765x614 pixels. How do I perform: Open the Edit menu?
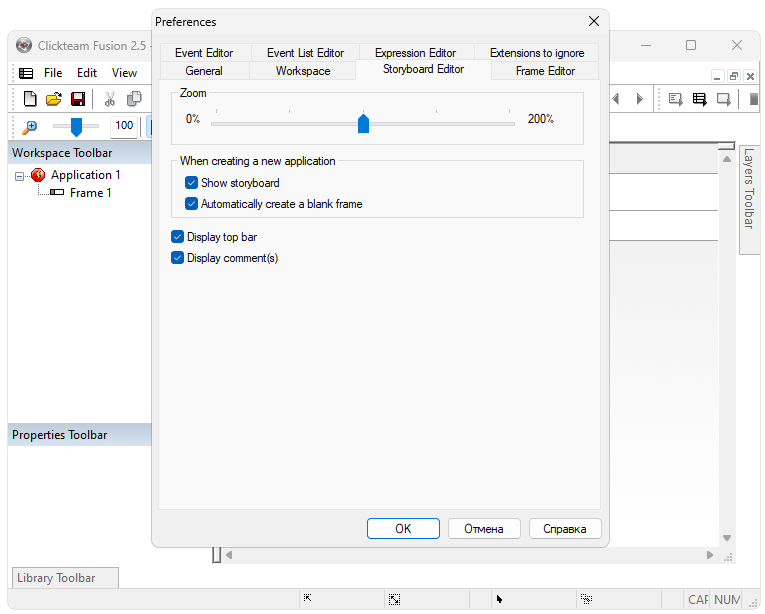pos(87,73)
